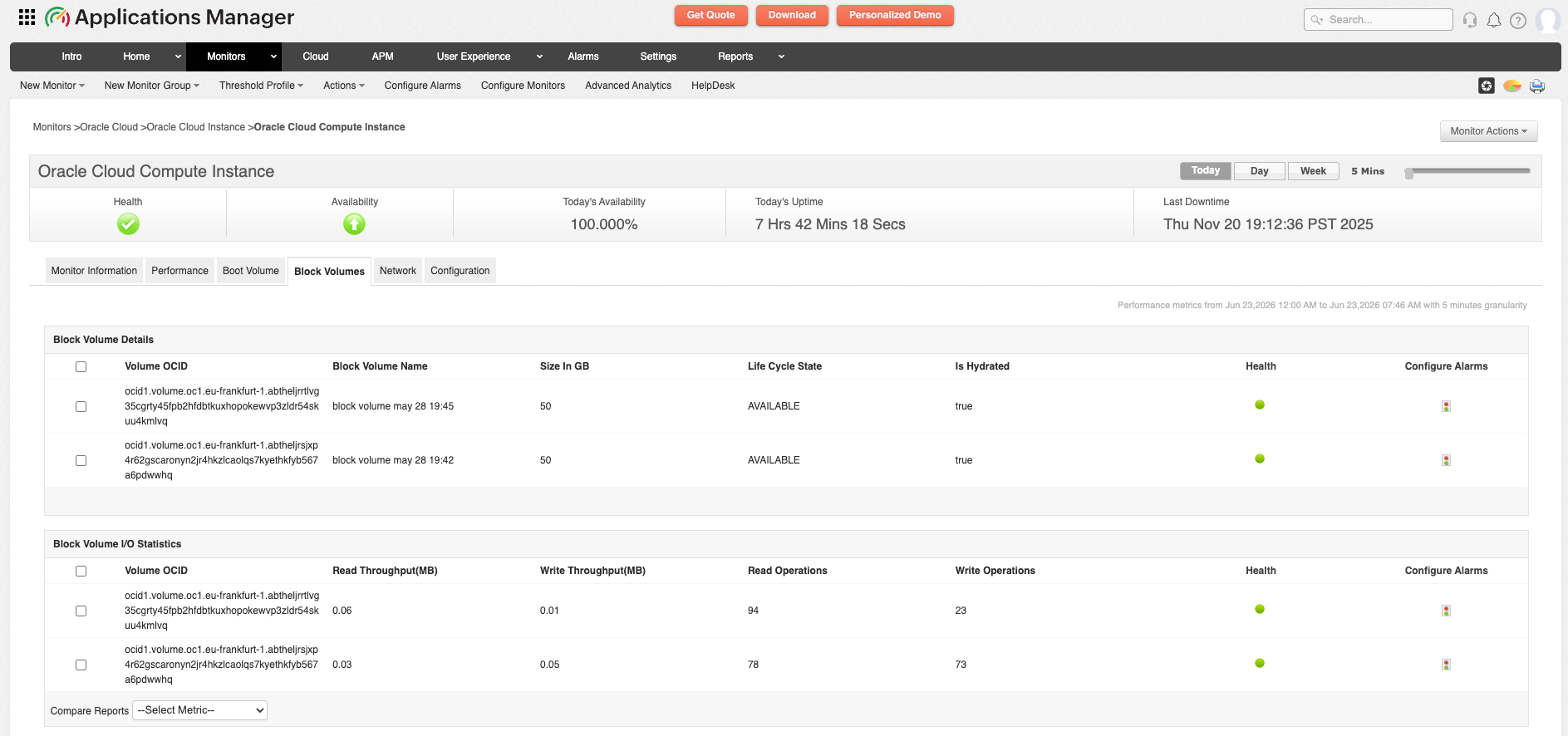Click health dot for block volume may 28 19:42
The width and height of the screenshot is (1568, 736).
(1260, 459)
